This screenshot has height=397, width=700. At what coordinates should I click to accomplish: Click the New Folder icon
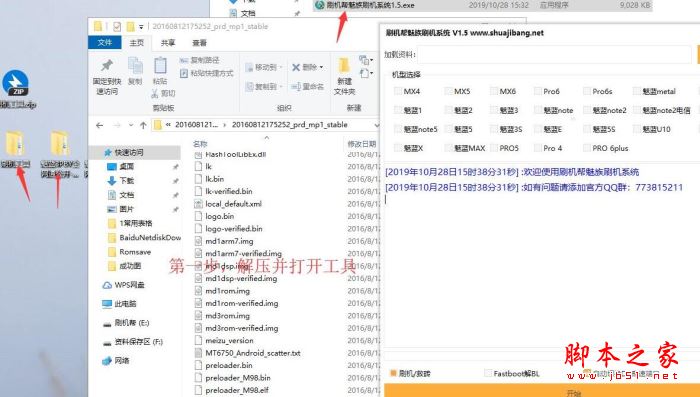tap(344, 66)
